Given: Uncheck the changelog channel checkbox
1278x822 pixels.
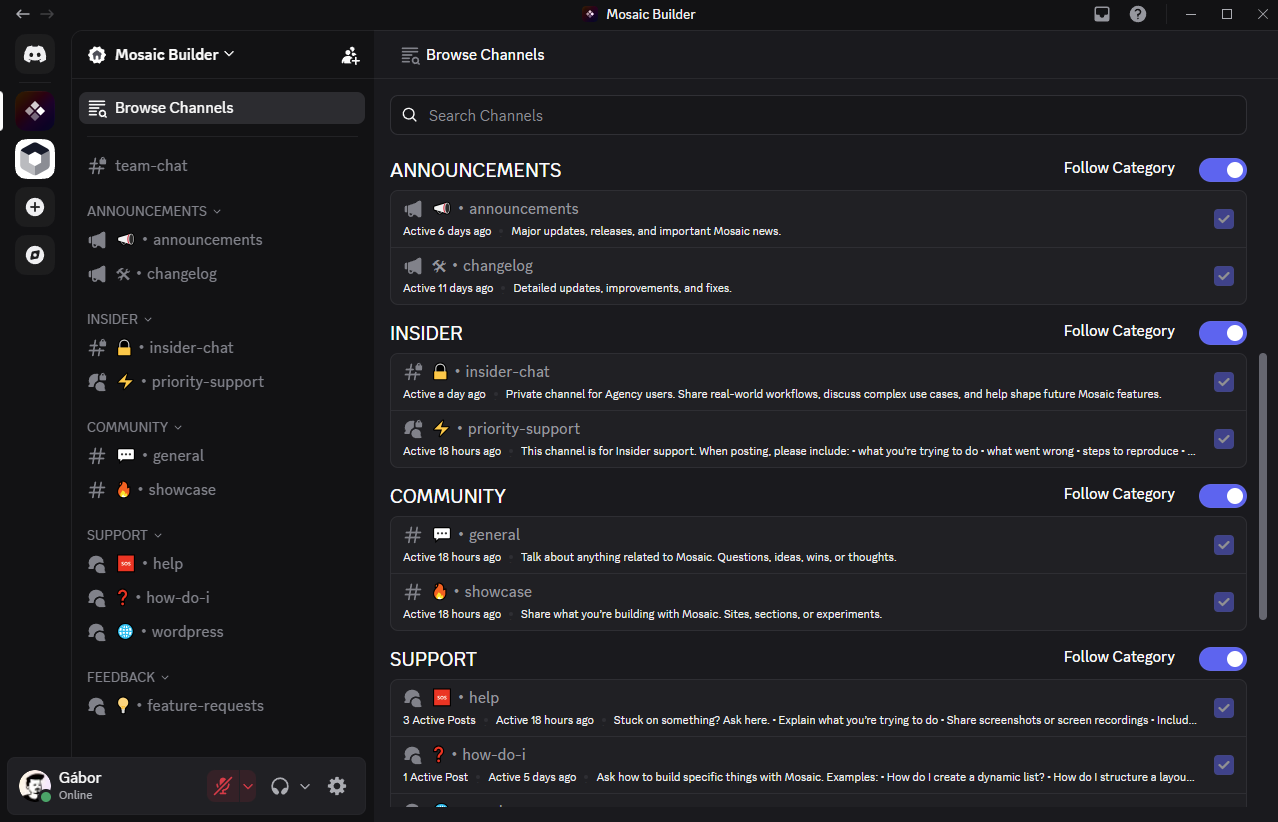Looking at the screenshot, I should coord(1223,276).
